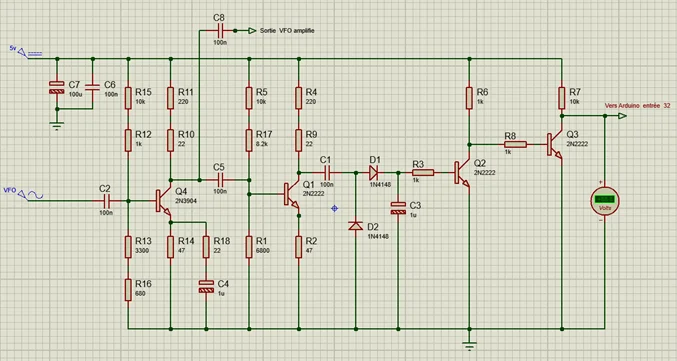Select the Sortie VFO amplifie output terminal
This screenshot has height=361, width=677.
tap(252, 31)
